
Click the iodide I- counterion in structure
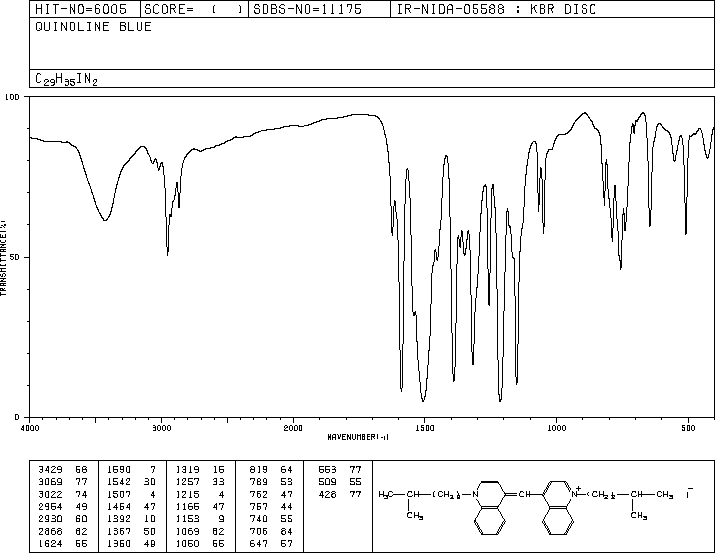[689, 493]
